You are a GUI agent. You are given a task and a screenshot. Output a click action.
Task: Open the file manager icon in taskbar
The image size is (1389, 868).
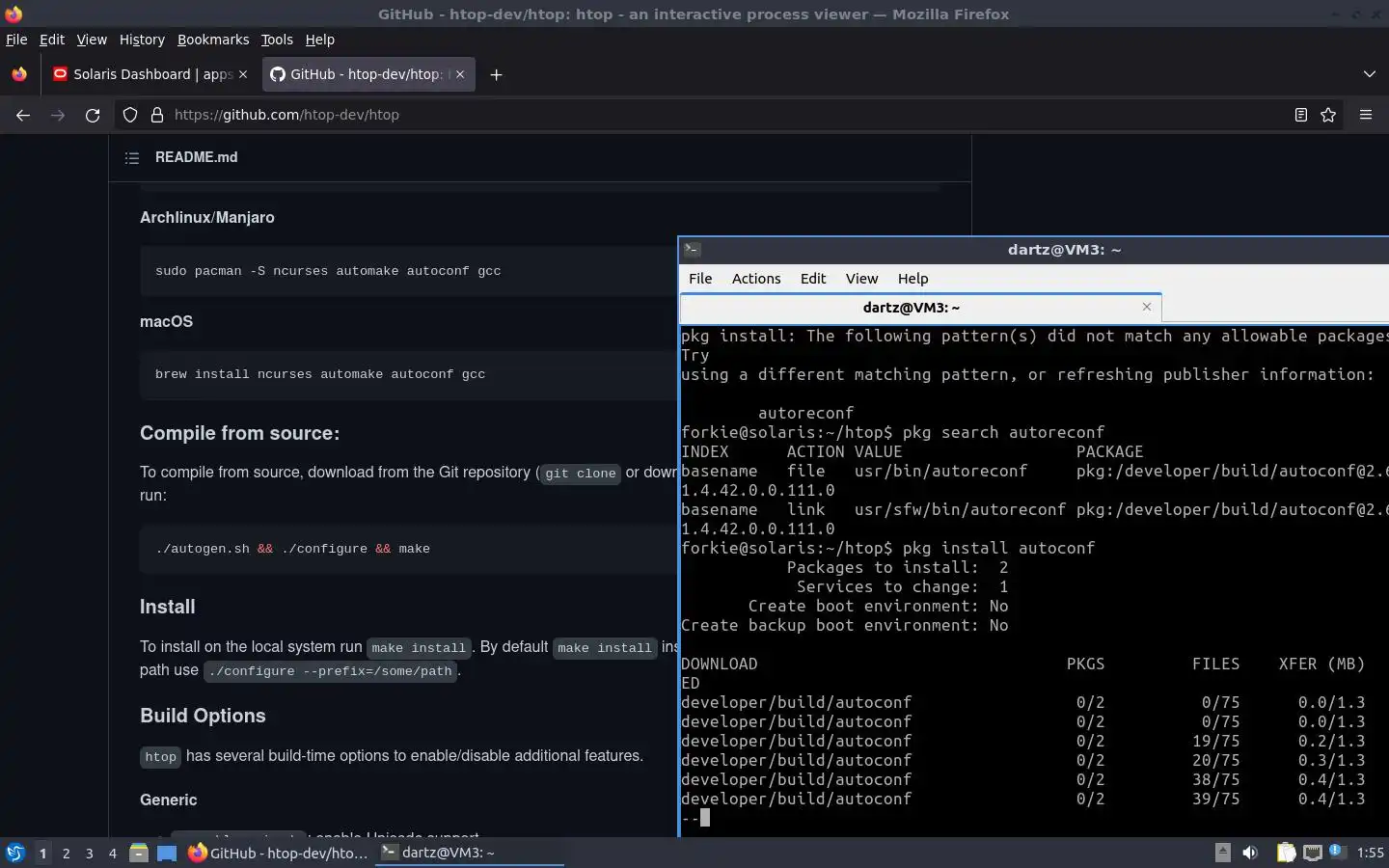[139, 853]
